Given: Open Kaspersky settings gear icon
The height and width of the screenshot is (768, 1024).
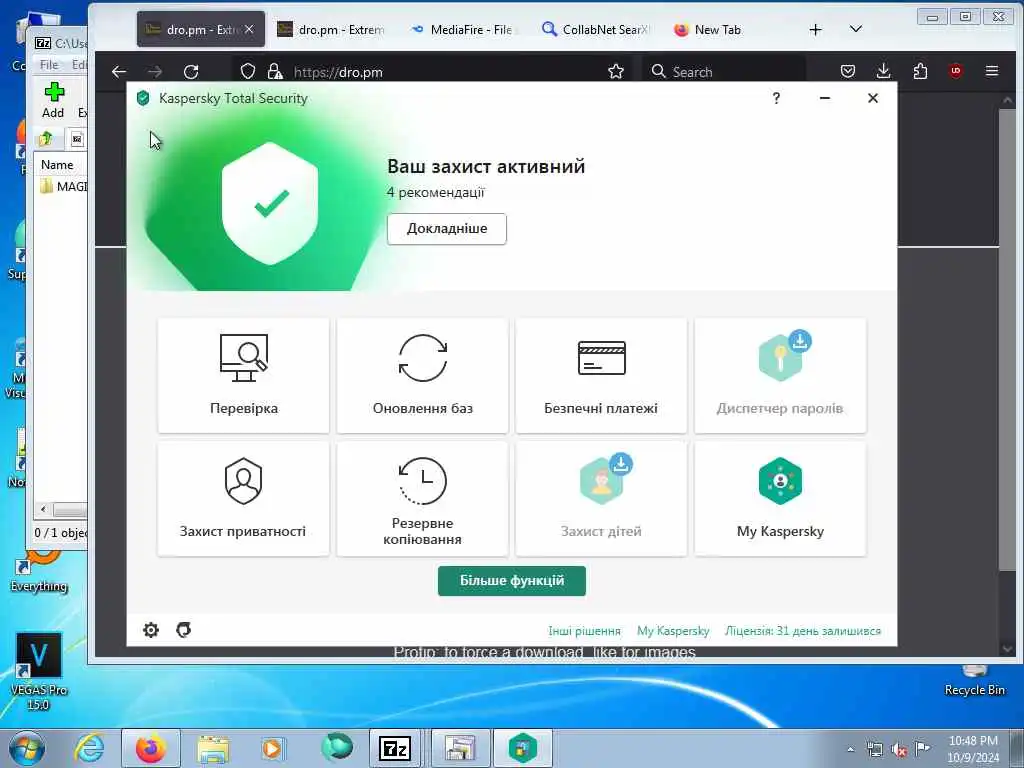Looking at the screenshot, I should pos(151,630).
